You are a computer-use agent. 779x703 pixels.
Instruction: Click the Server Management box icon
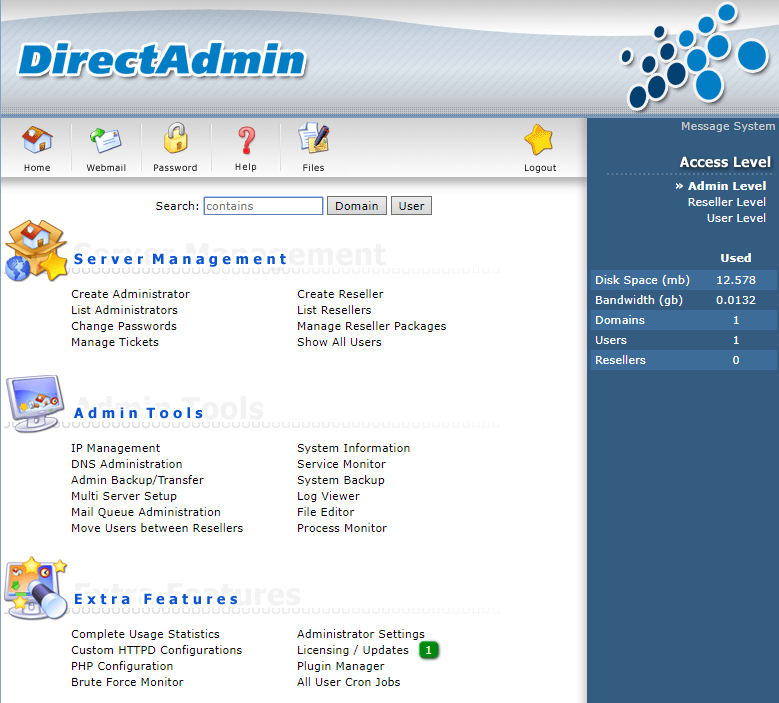(x=36, y=250)
